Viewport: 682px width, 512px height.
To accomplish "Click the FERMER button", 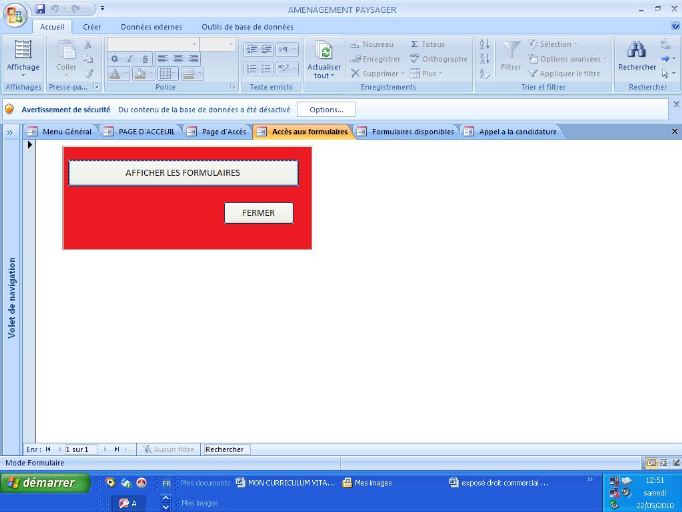I will click(259, 213).
